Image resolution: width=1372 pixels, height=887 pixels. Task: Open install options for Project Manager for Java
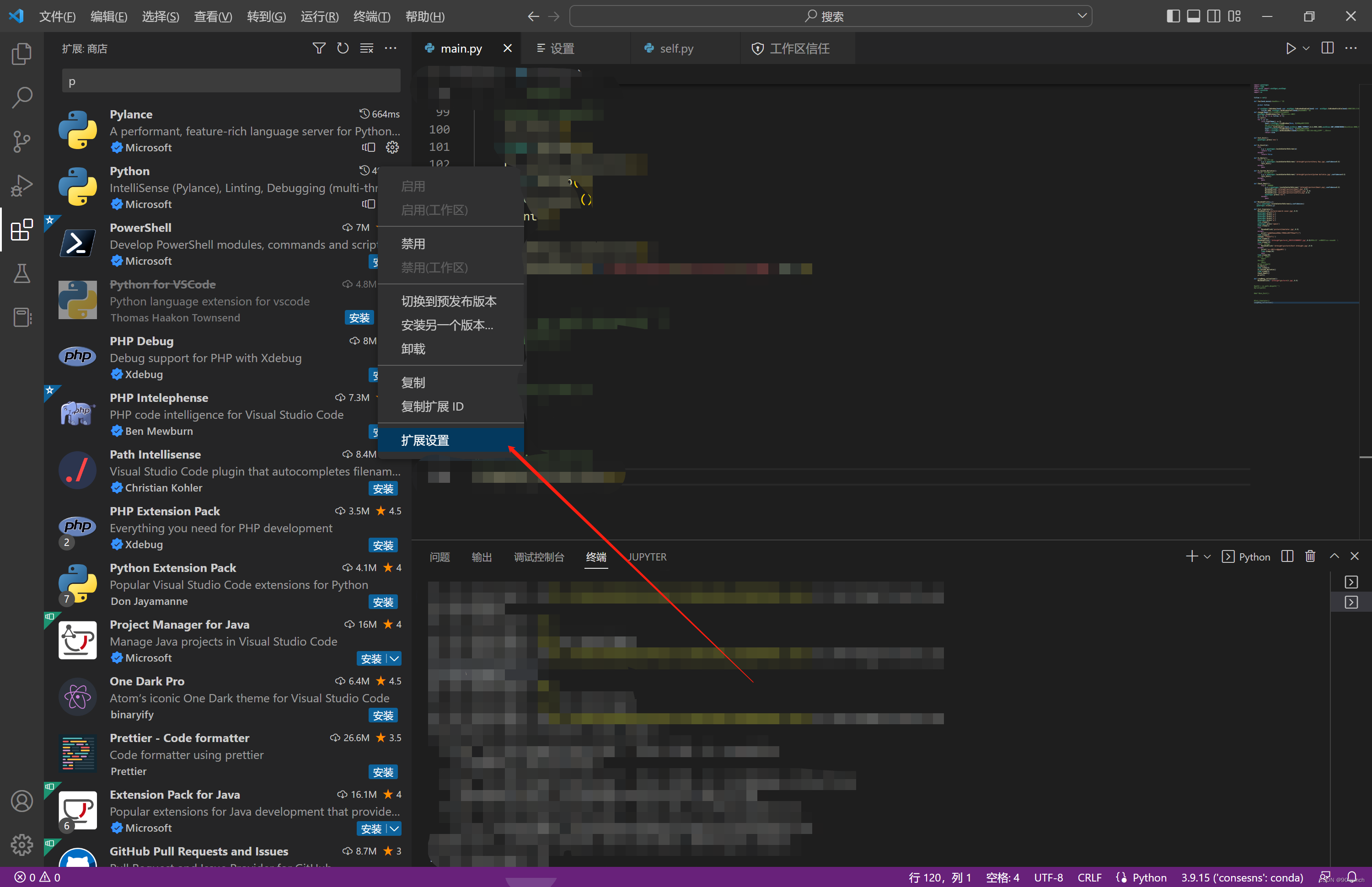point(395,658)
